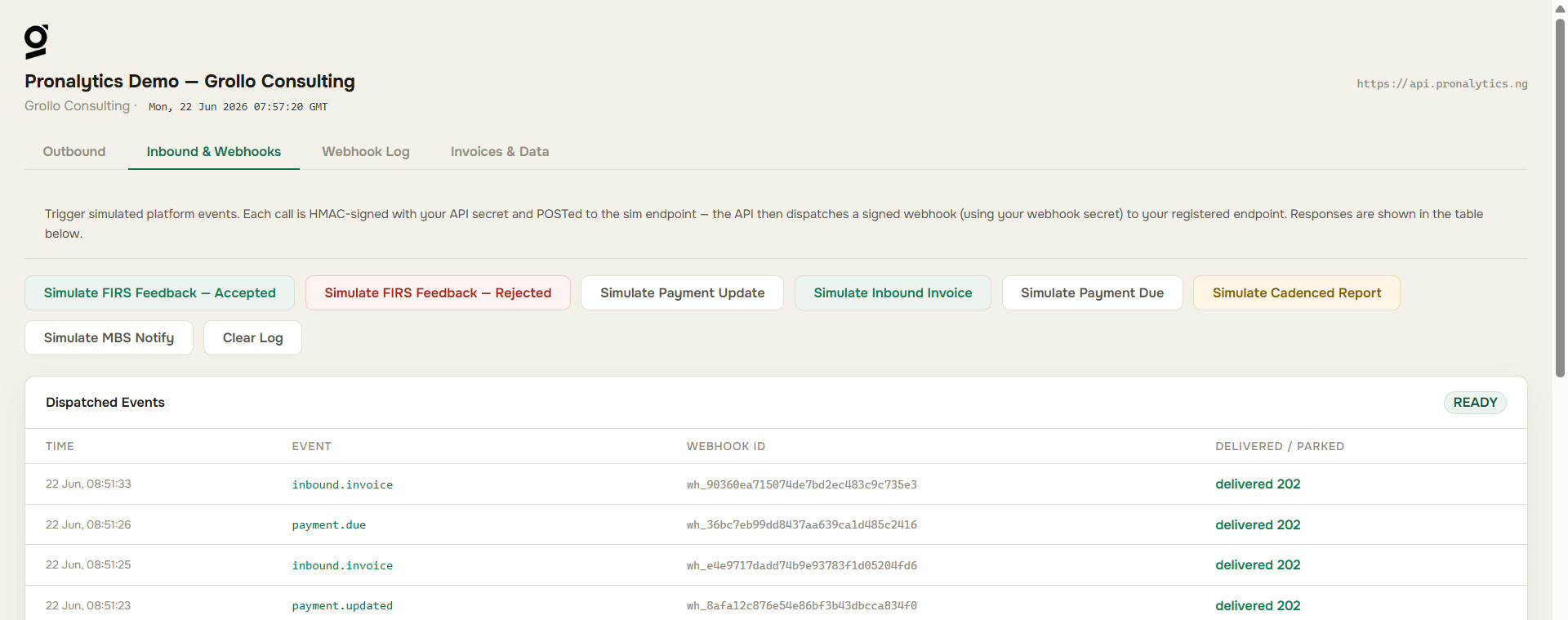Image resolution: width=1568 pixels, height=620 pixels.
Task: Simulate FIRS Feedback Accepted event
Action: click(x=160, y=293)
